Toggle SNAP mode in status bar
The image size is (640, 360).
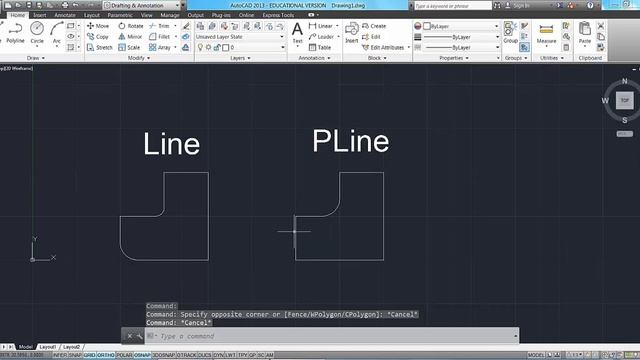click(x=75, y=355)
